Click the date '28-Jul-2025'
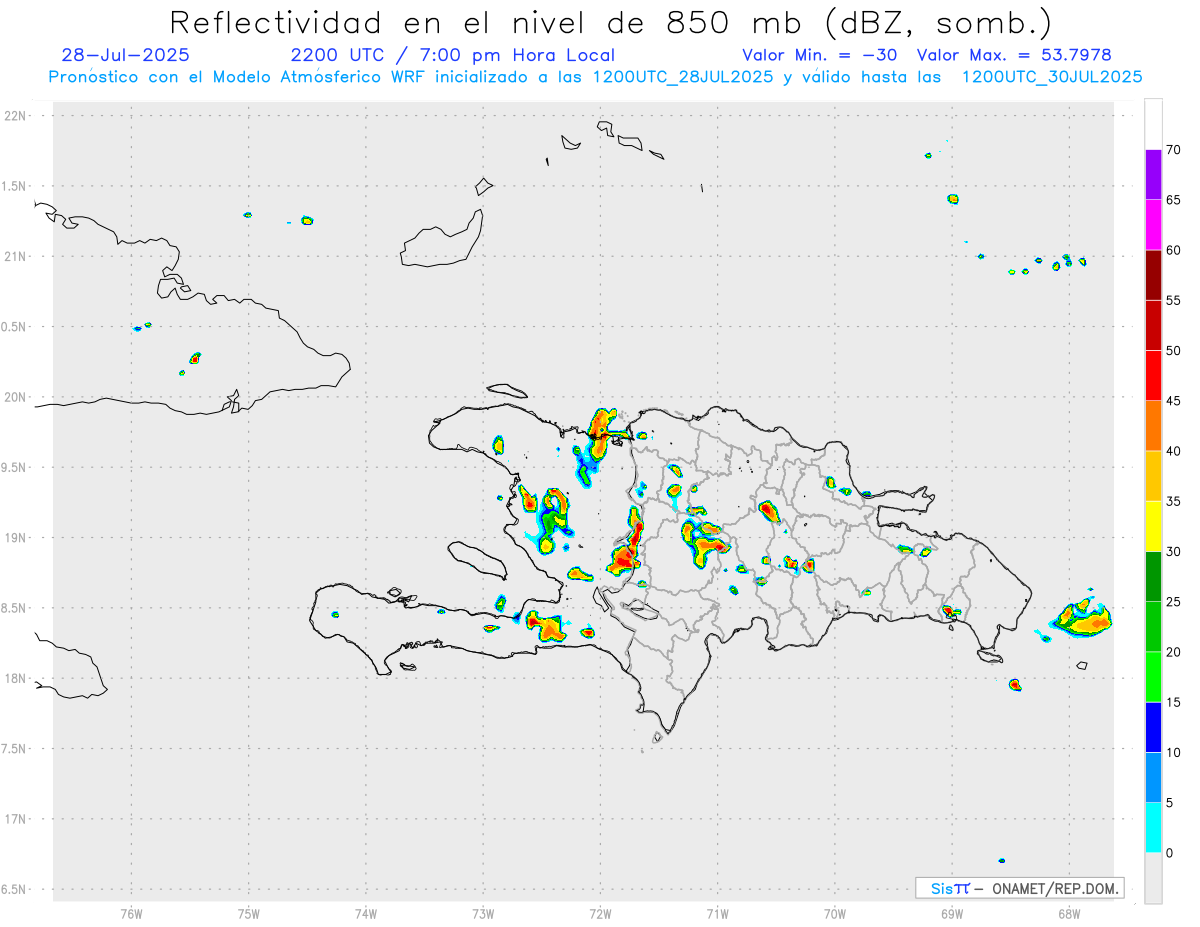1200x927 pixels. pyautogui.click(x=125, y=55)
